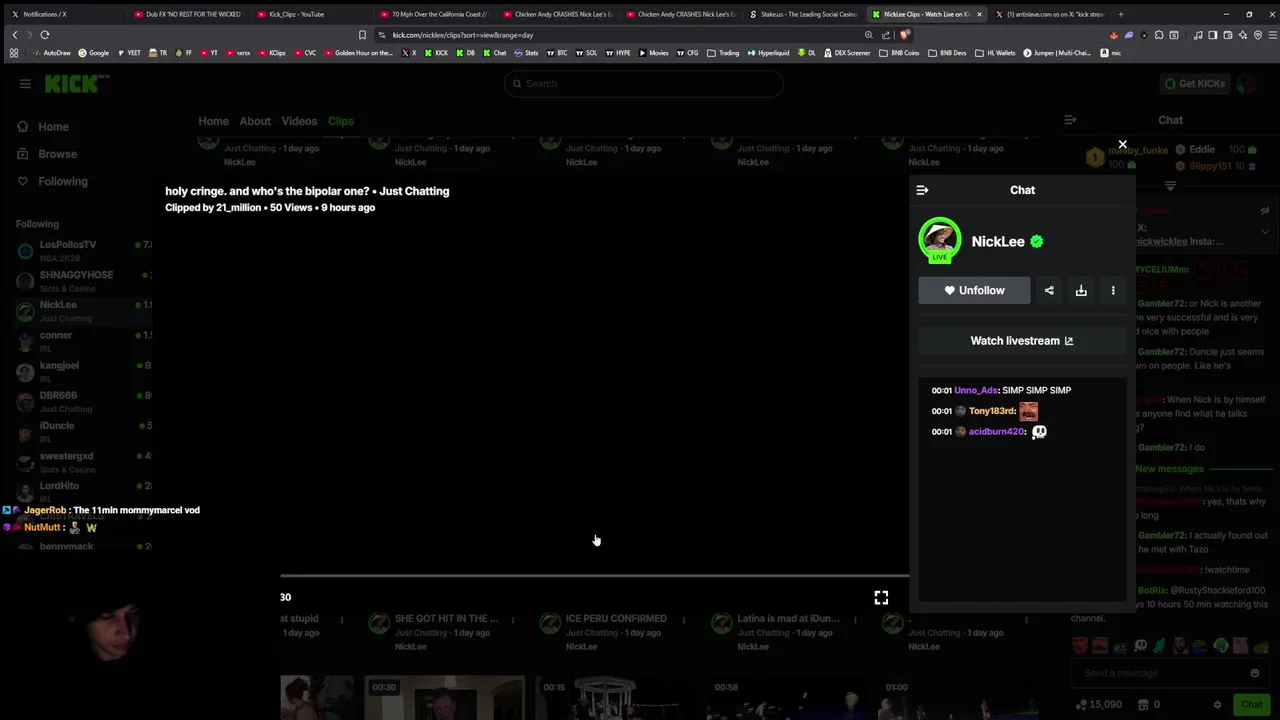Hide the pinned message eye icon
Image resolution: width=1280 pixels, height=720 pixels.
click(1265, 211)
